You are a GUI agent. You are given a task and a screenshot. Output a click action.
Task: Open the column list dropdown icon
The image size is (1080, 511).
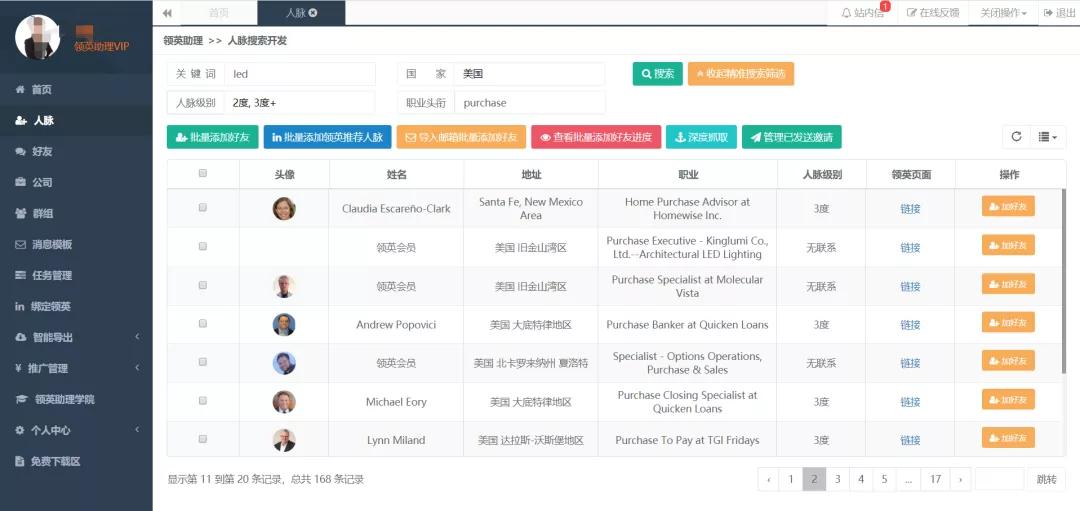[1048, 137]
